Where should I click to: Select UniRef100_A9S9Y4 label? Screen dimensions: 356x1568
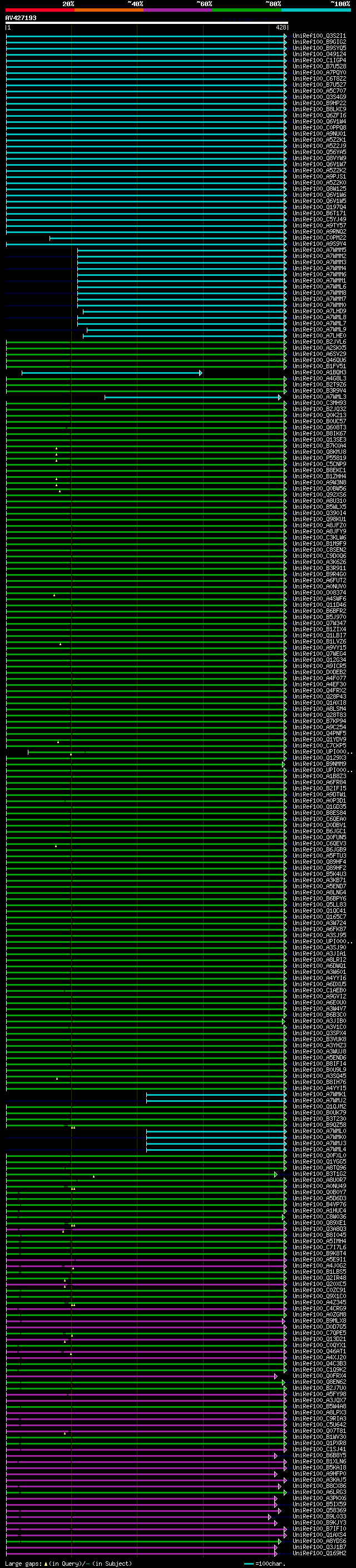(319, 244)
